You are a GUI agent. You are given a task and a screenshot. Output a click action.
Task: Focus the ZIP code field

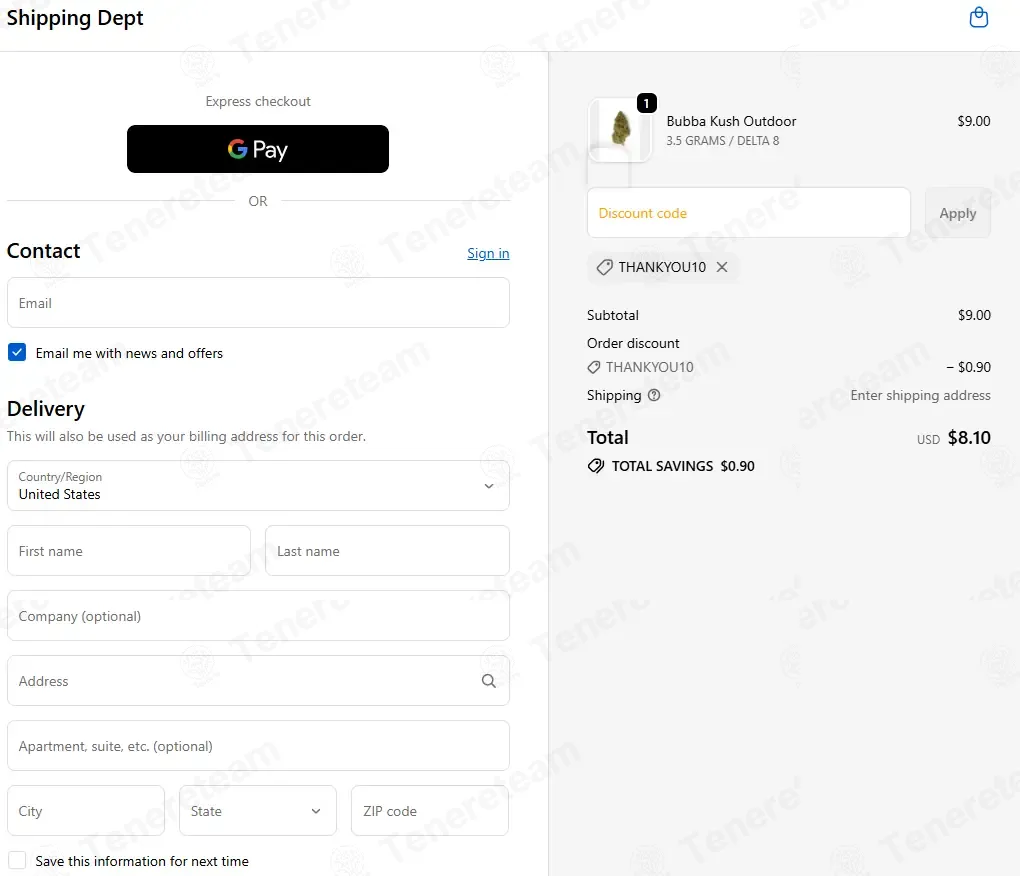(x=429, y=811)
